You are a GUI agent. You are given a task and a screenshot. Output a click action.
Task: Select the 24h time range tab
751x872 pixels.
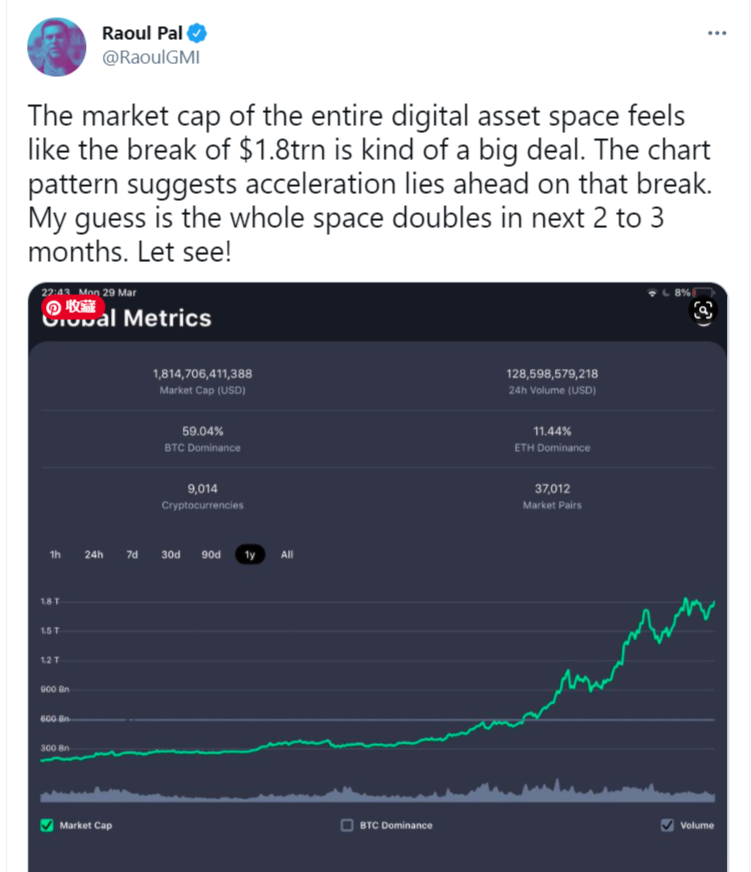[93, 554]
